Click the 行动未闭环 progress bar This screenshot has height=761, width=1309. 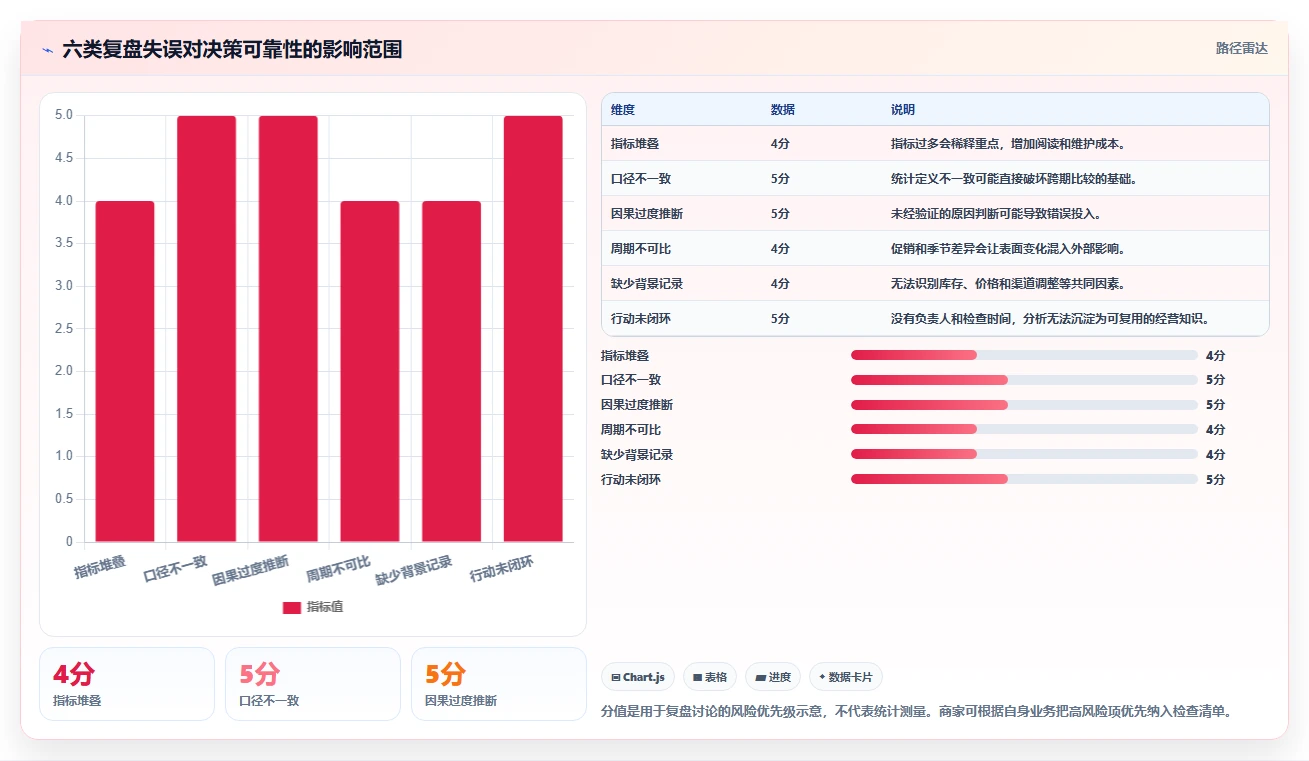[1024, 480]
